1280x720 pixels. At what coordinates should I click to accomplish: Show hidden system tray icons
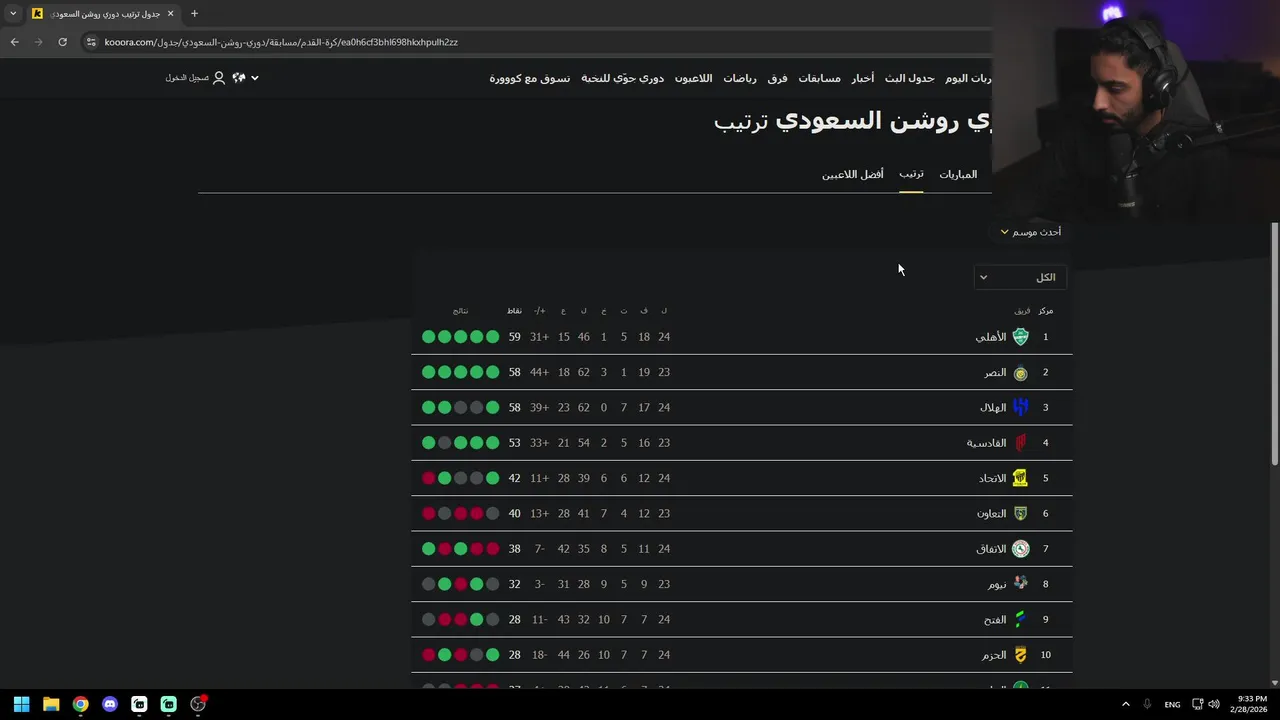click(1125, 704)
